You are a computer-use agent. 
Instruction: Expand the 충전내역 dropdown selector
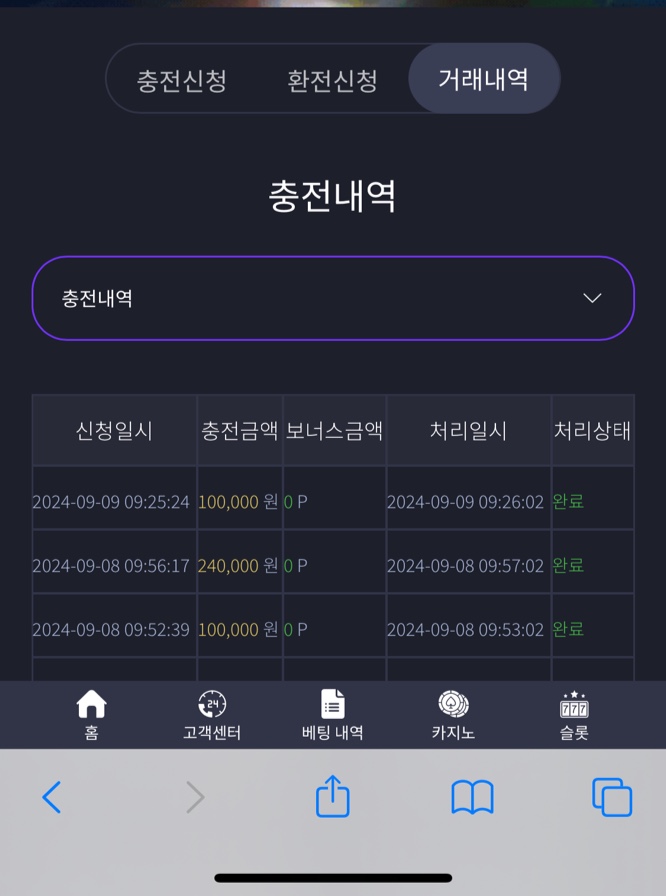(333, 298)
